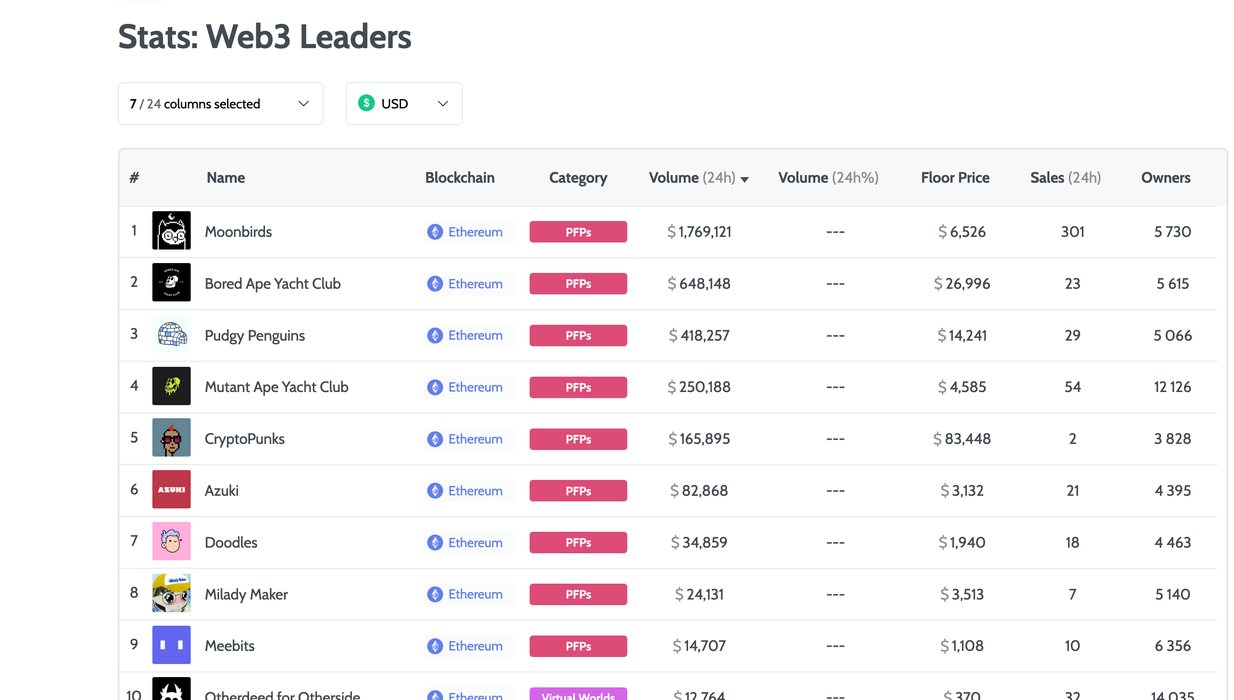Screen dimensions: 1234x700
Task: Sort table by Volume (24h%) column
Action: 828,177
